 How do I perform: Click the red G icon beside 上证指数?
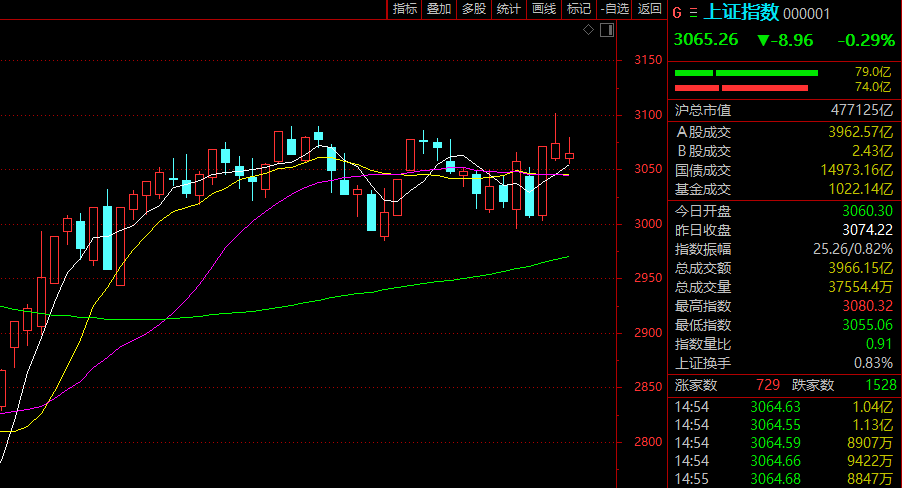coord(677,13)
